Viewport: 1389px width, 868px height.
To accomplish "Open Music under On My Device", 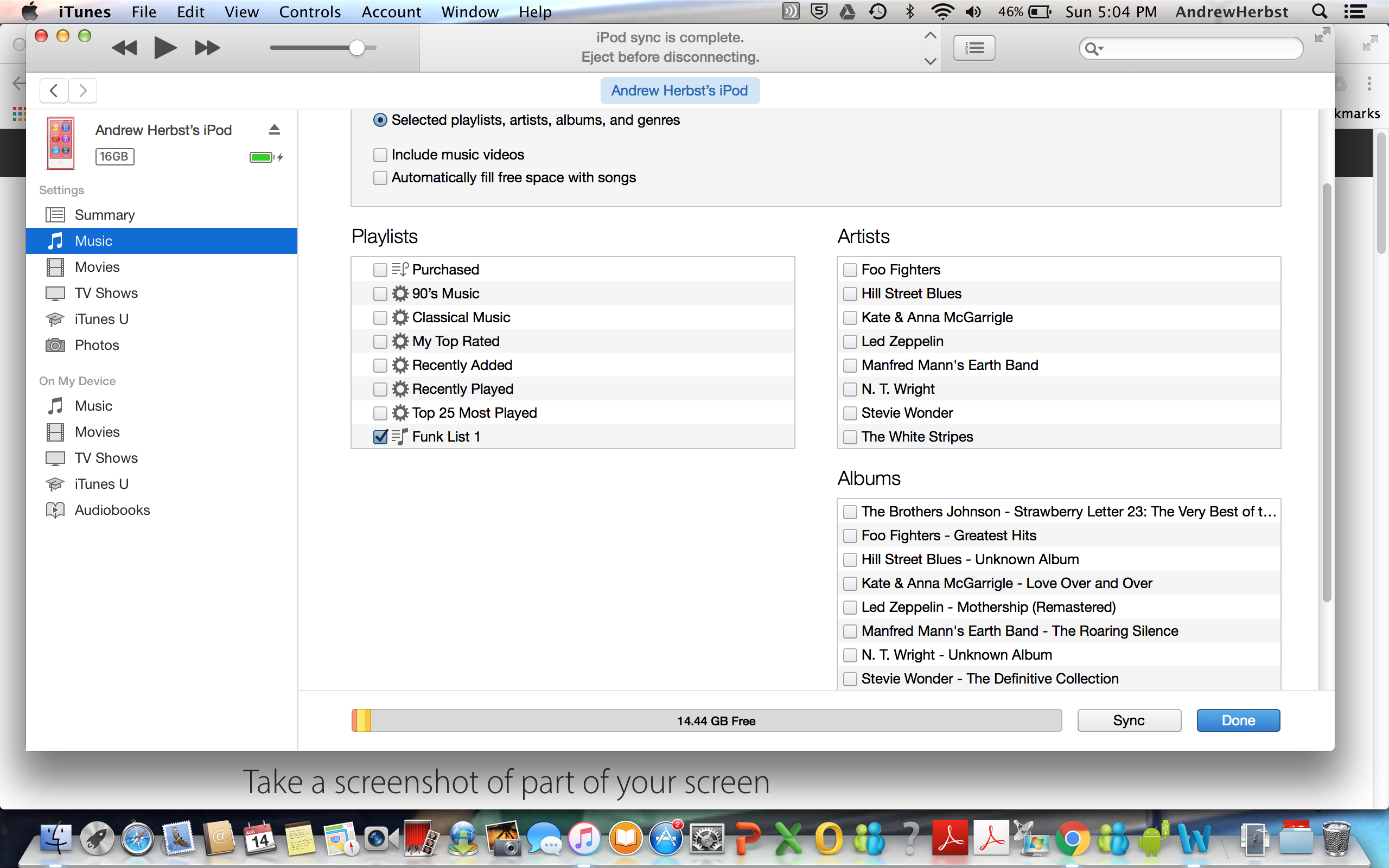I will pyautogui.click(x=162, y=406).
